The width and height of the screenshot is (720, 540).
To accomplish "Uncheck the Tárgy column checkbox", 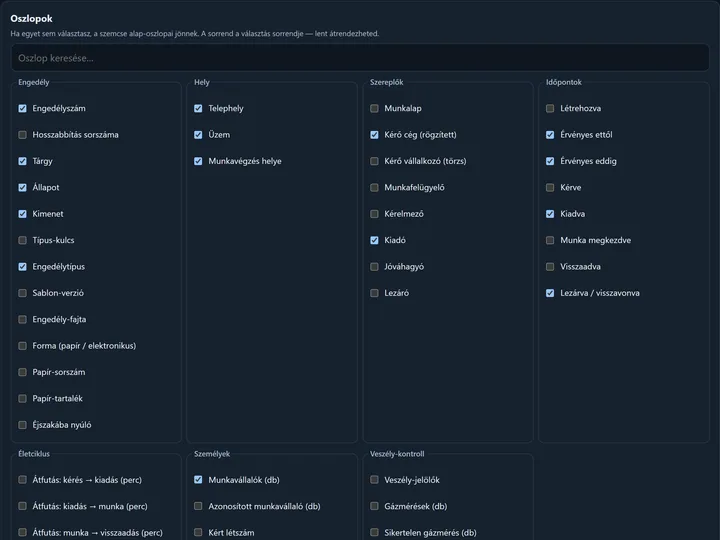I will (22, 161).
